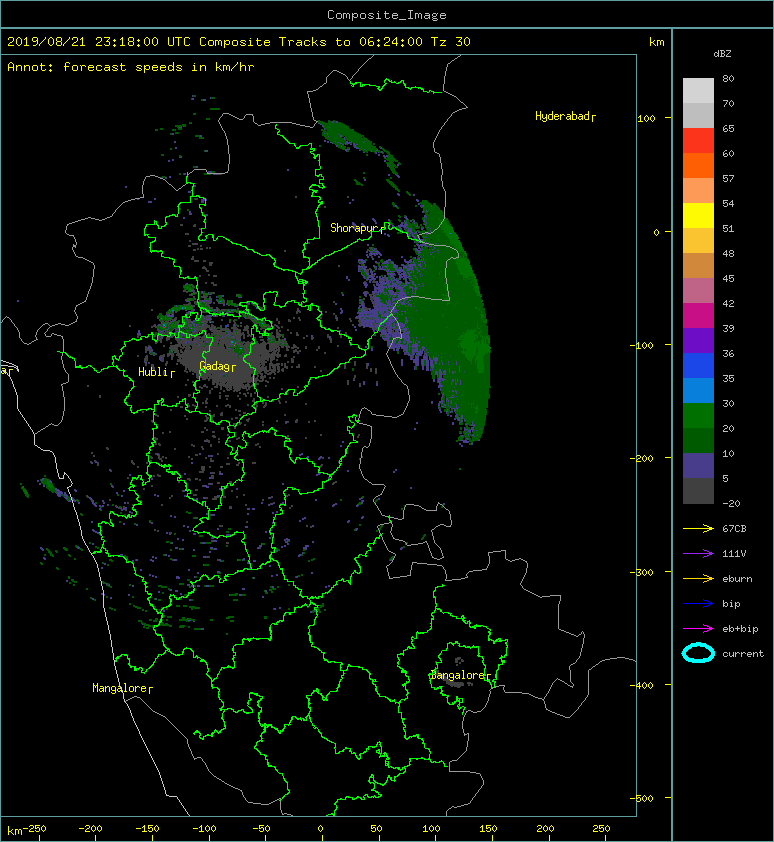Select the 39 dBZ purple swatch
Viewport: 774px width, 842px height.
coord(698,340)
